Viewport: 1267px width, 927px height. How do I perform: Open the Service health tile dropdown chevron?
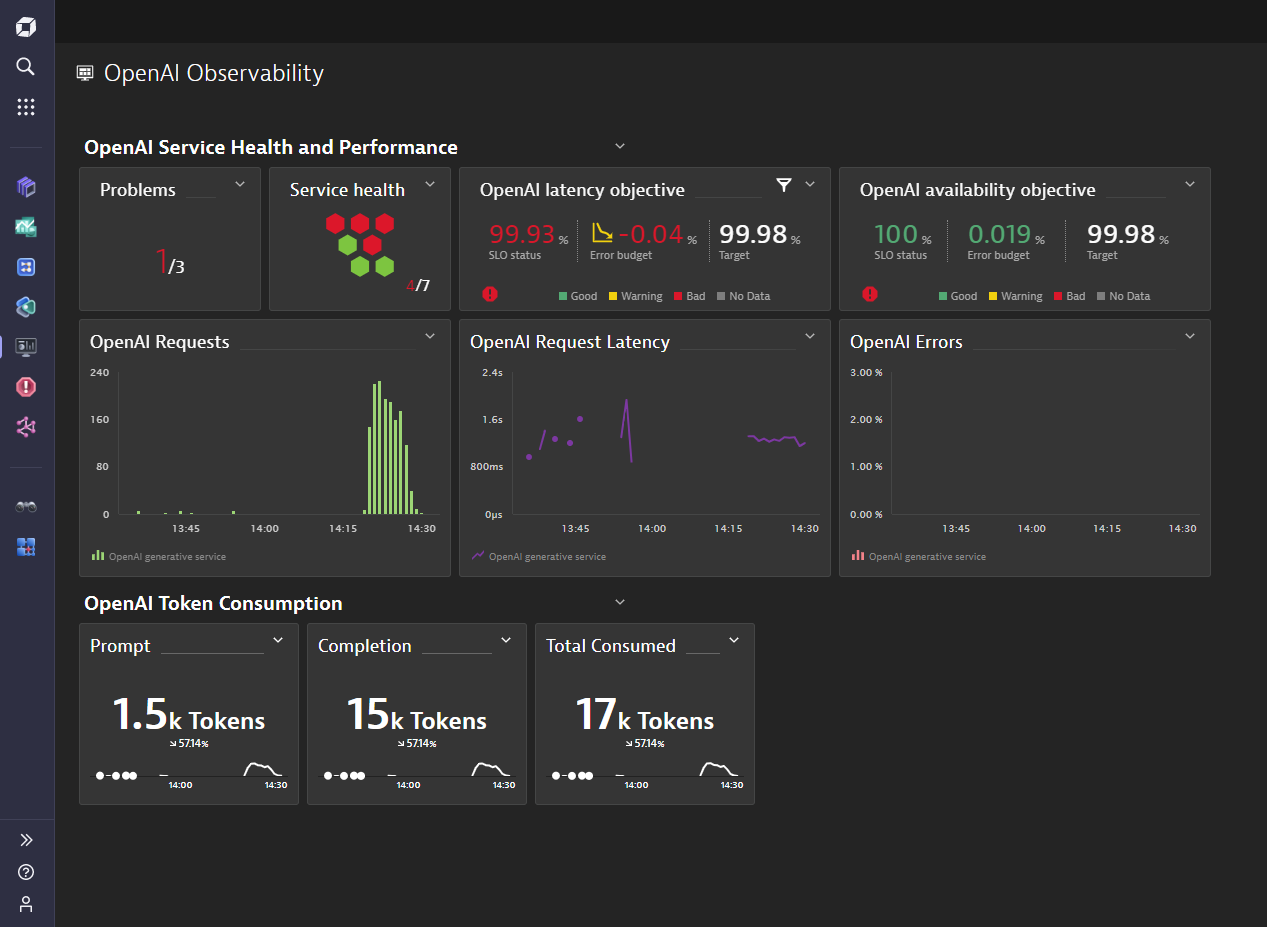[x=430, y=185]
